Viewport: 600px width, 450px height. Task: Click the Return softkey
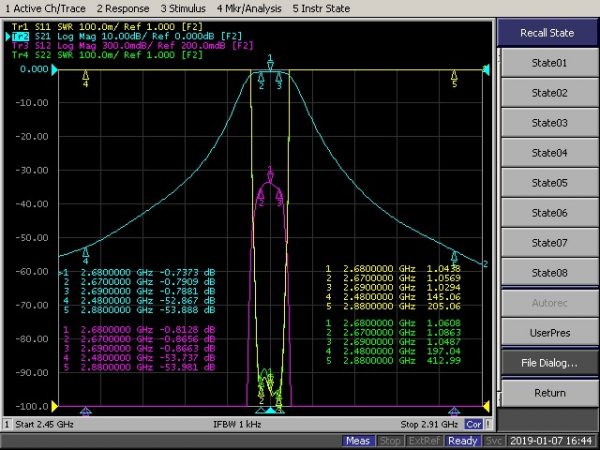(549, 393)
